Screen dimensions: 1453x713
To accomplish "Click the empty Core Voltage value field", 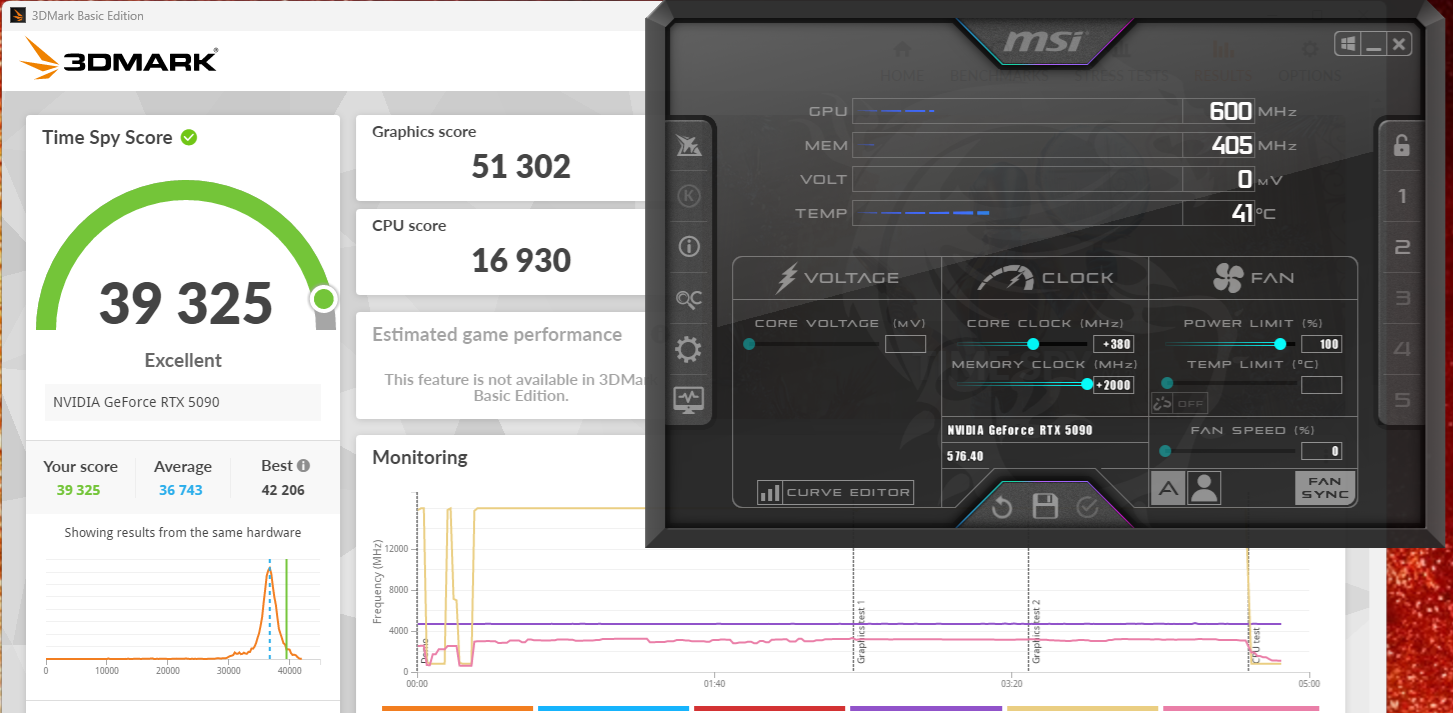I will 905,344.
